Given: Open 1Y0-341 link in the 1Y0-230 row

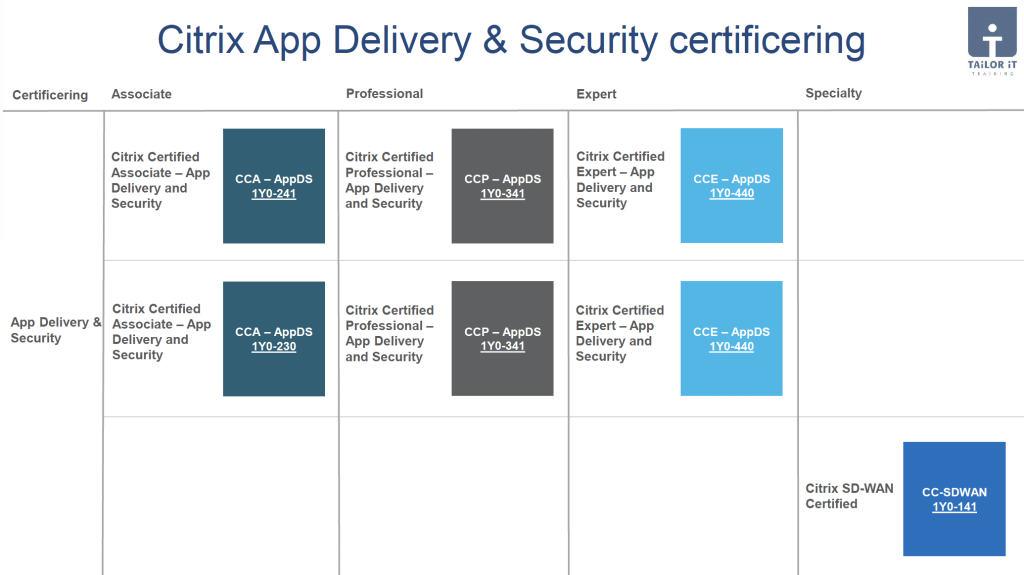Looking at the screenshot, I should click(x=502, y=346).
